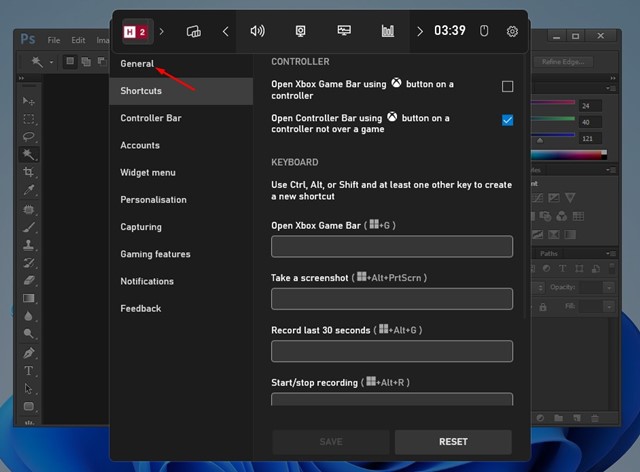Click New selection mode in Photoshop options bar

[70, 61]
